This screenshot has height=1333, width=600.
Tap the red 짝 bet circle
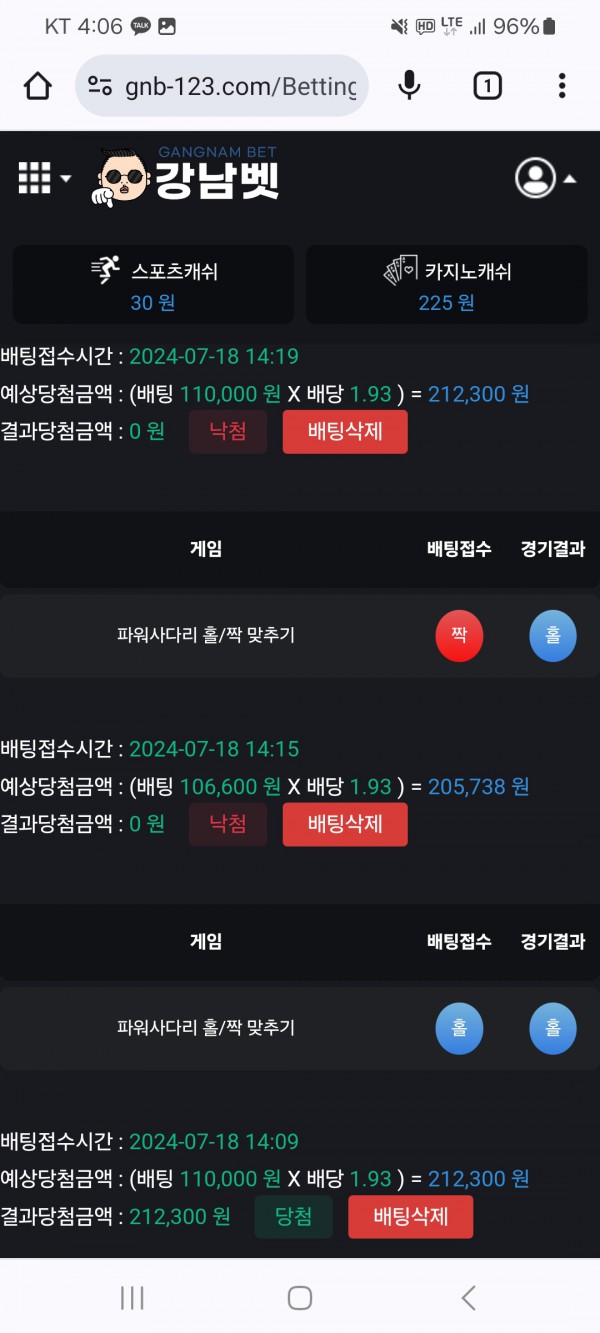[460, 636]
